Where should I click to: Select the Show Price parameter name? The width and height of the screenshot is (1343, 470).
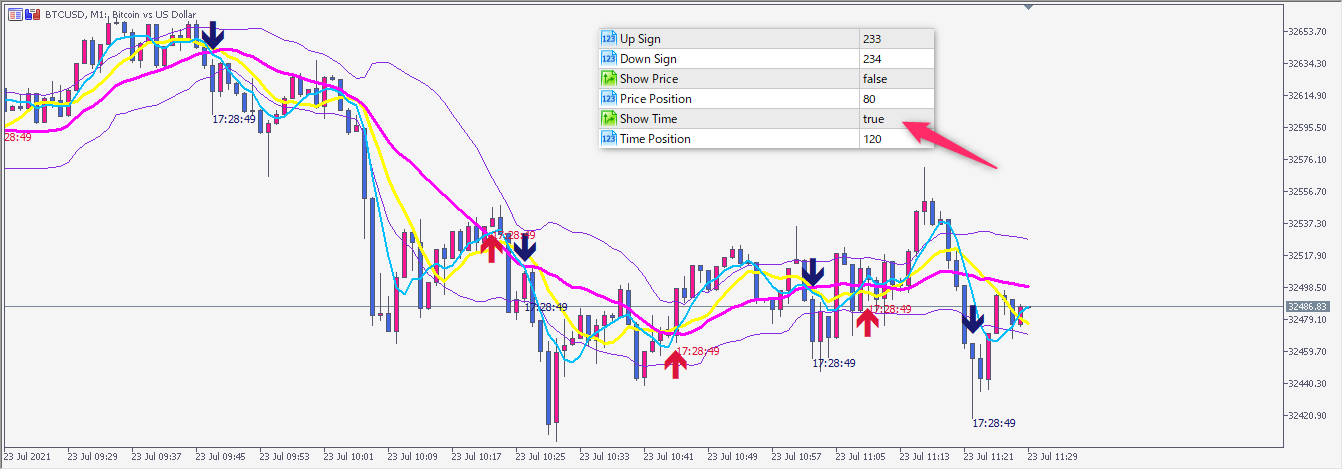(x=649, y=79)
